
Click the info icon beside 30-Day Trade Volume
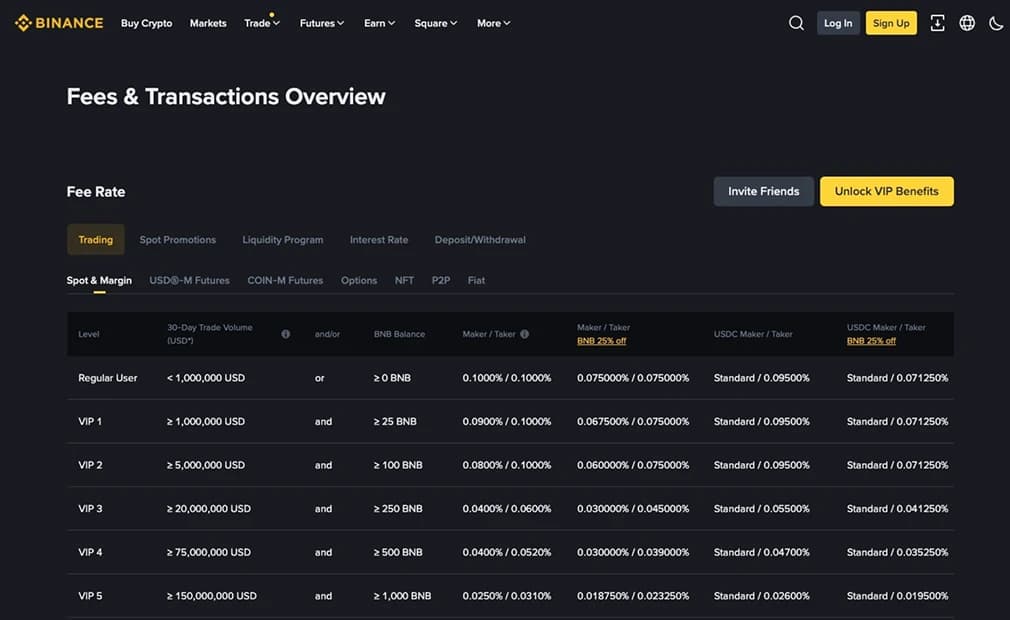pos(285,334)
